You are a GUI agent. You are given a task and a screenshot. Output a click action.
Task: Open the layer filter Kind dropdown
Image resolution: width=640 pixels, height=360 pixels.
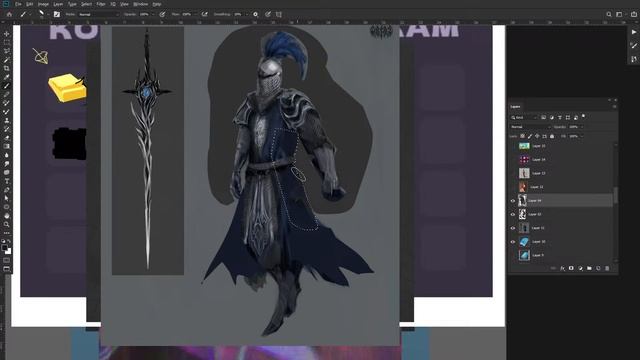click(x=524, y=118)
